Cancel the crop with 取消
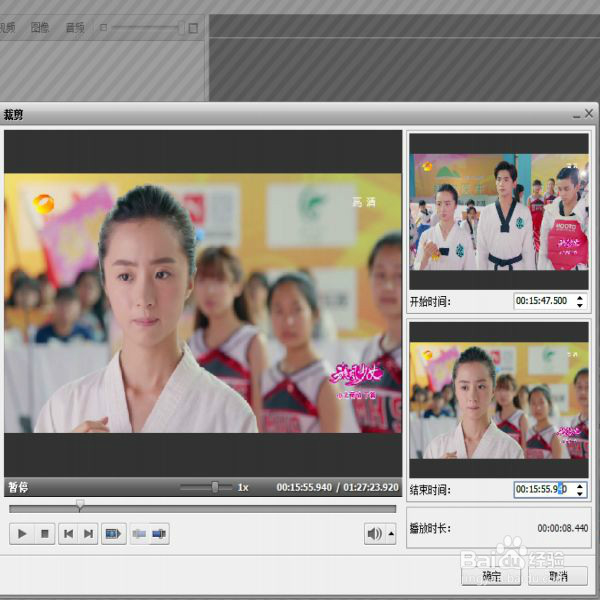This screenshot has height=600, width=600. [558, 576]
